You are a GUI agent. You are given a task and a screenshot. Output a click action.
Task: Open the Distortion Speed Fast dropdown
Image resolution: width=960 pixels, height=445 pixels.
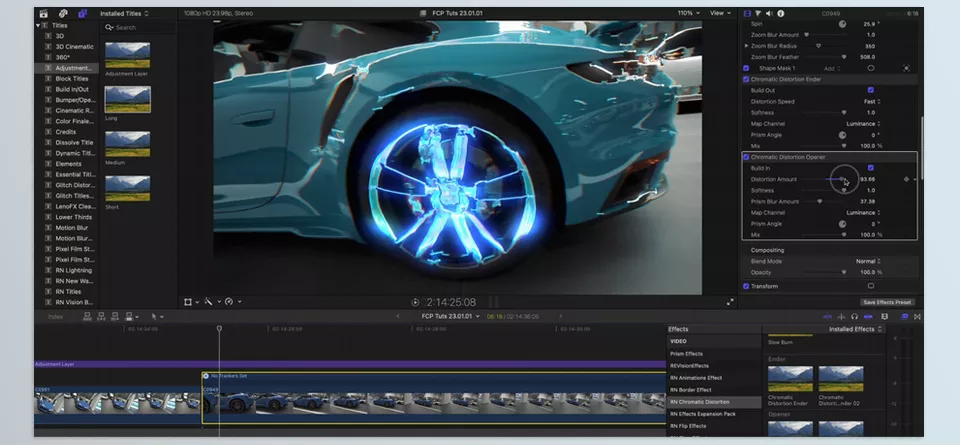pyautogui.click(x=872, y=102)
